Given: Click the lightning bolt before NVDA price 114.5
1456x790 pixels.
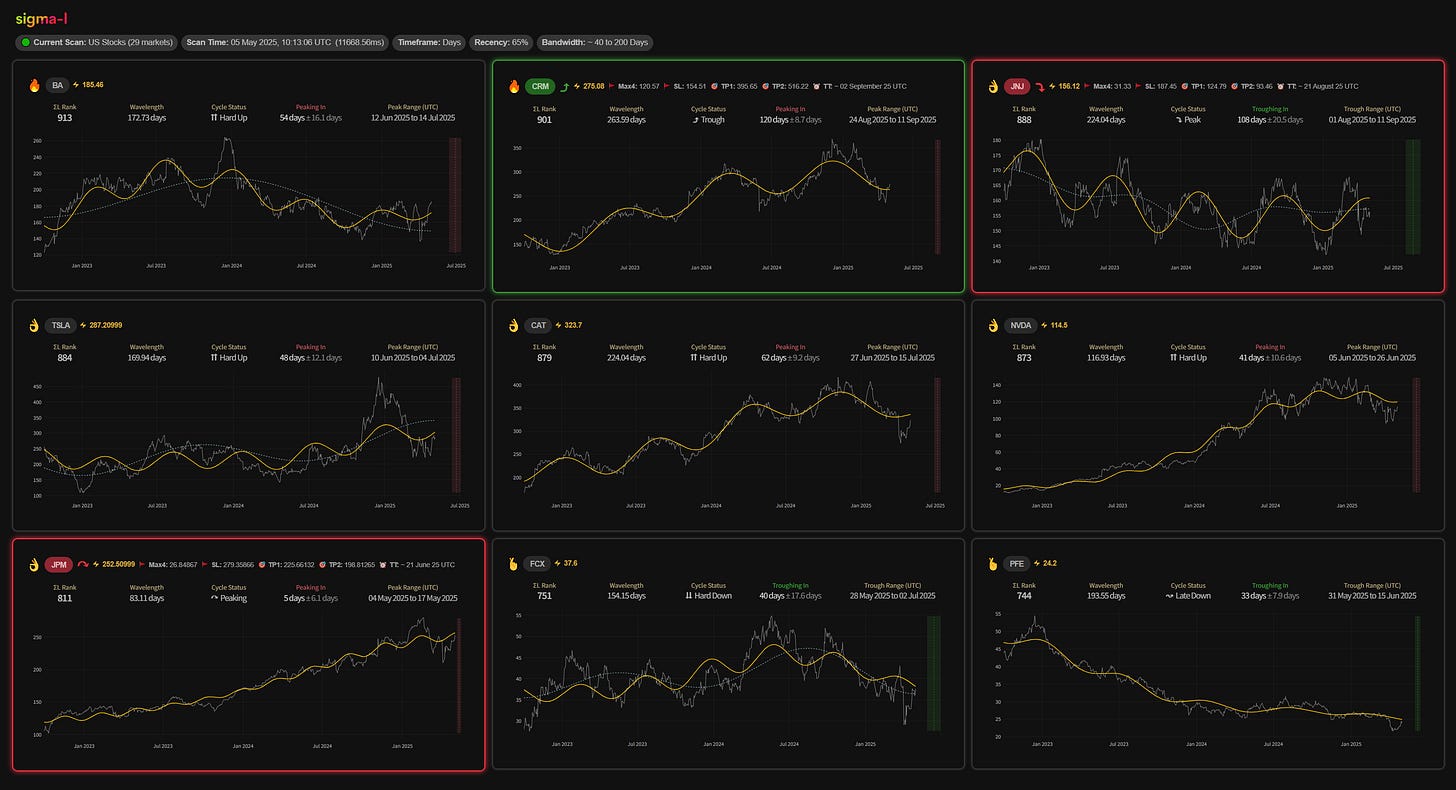Looking at the screenshot, I should pyautogui.click(x=1044, y=325).
